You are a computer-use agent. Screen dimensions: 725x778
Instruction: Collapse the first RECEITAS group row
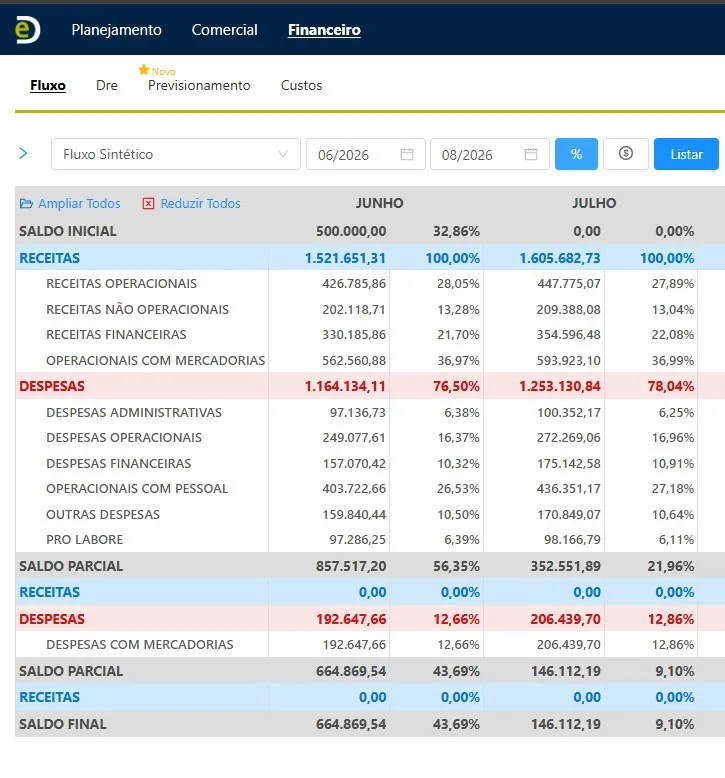(50, 258)
